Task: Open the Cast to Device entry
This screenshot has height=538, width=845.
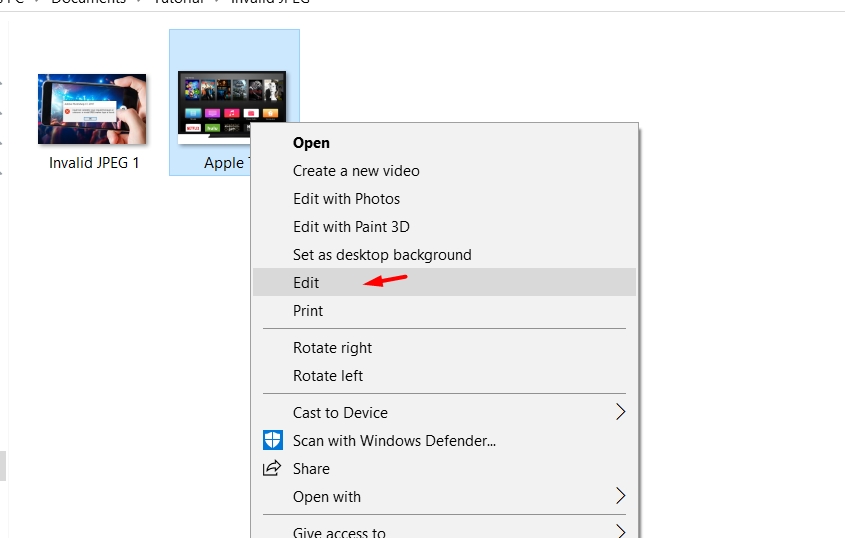Action: (444, 412)
